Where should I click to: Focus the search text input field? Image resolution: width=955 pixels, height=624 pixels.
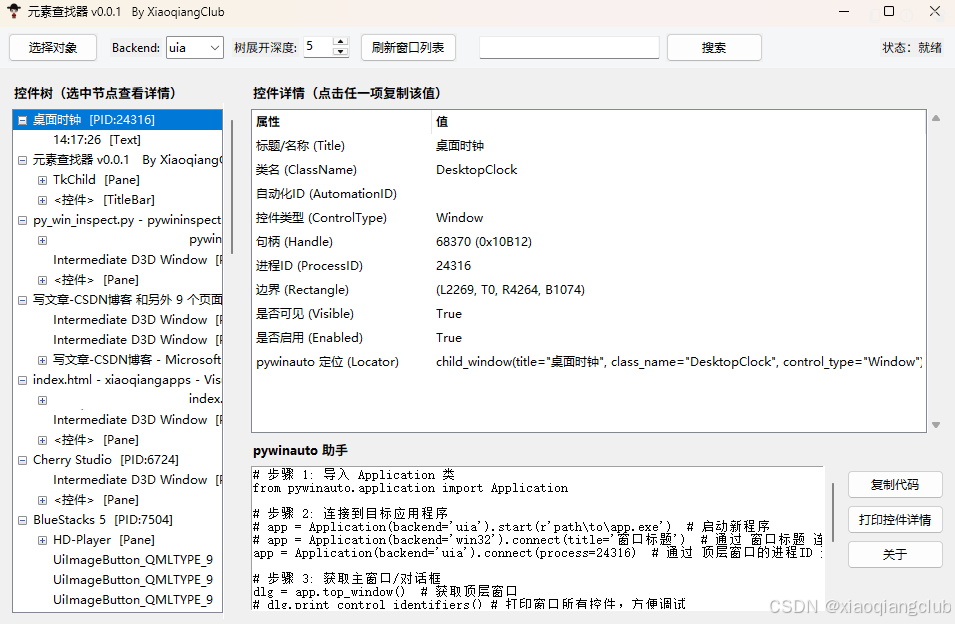point(569,47)
